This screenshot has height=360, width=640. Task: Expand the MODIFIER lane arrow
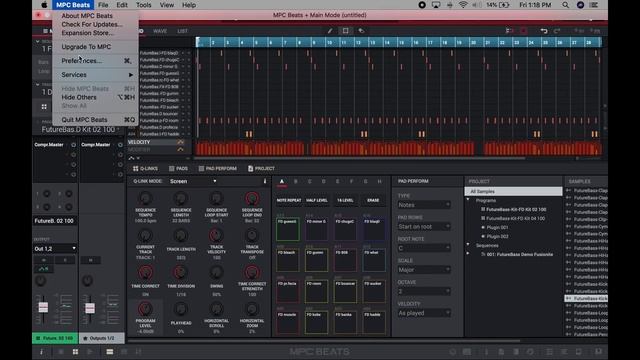pos(180,150)
